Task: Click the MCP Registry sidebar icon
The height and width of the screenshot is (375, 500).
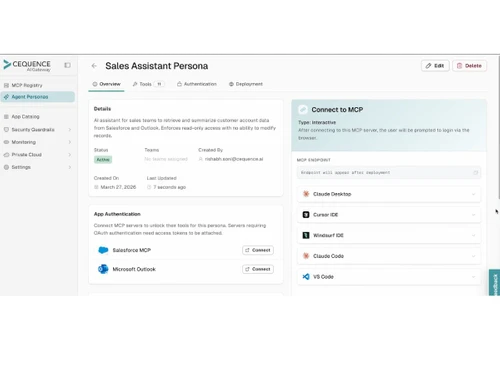Action: [6, 85]
